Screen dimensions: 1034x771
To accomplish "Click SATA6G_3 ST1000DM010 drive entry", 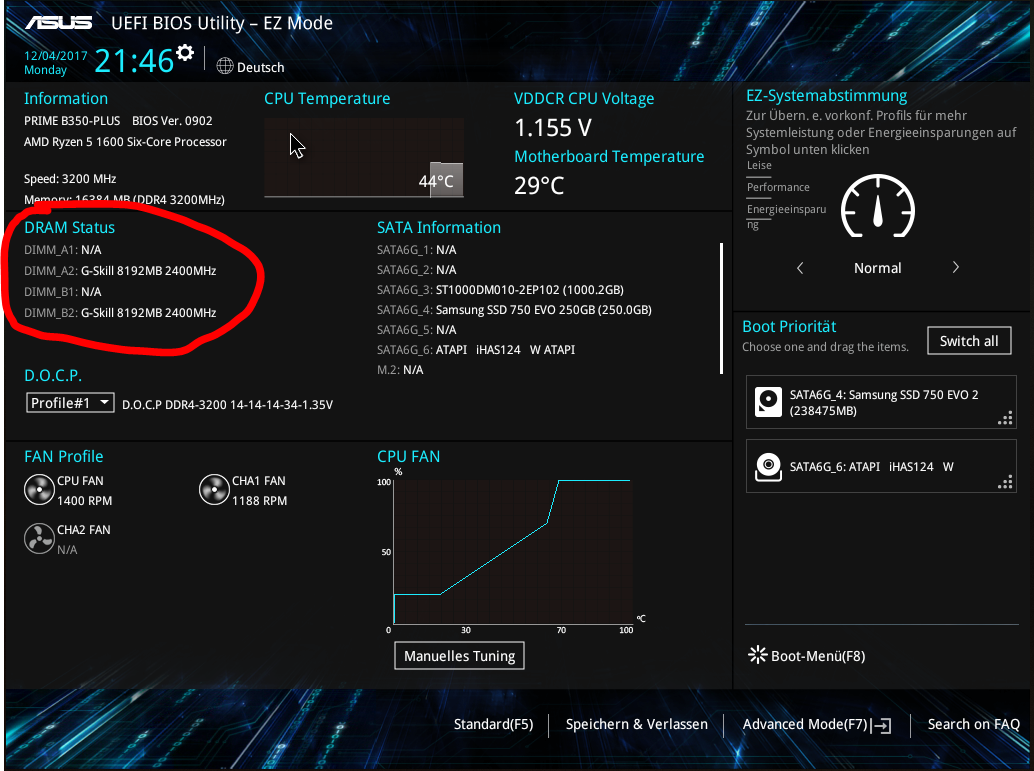I will click(x=501, y=290).
